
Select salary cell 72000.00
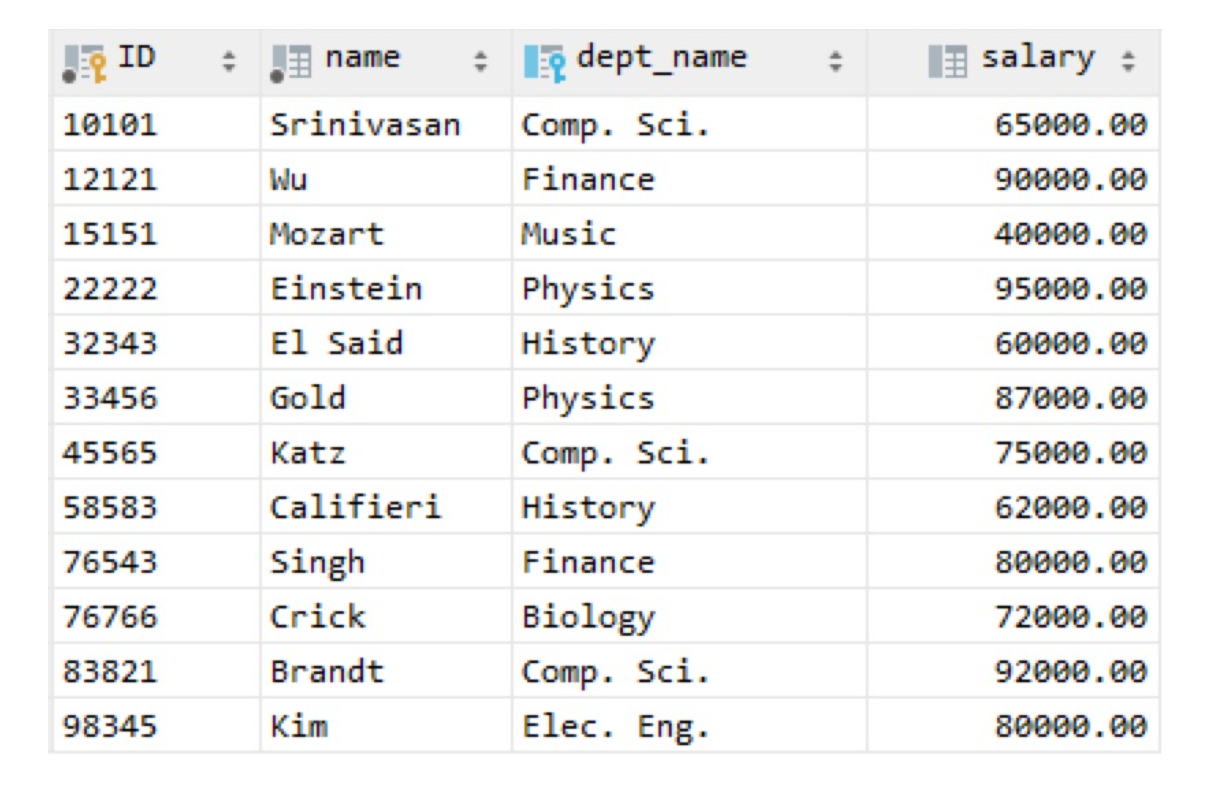pyautogui.click(x=1014, y=616)
